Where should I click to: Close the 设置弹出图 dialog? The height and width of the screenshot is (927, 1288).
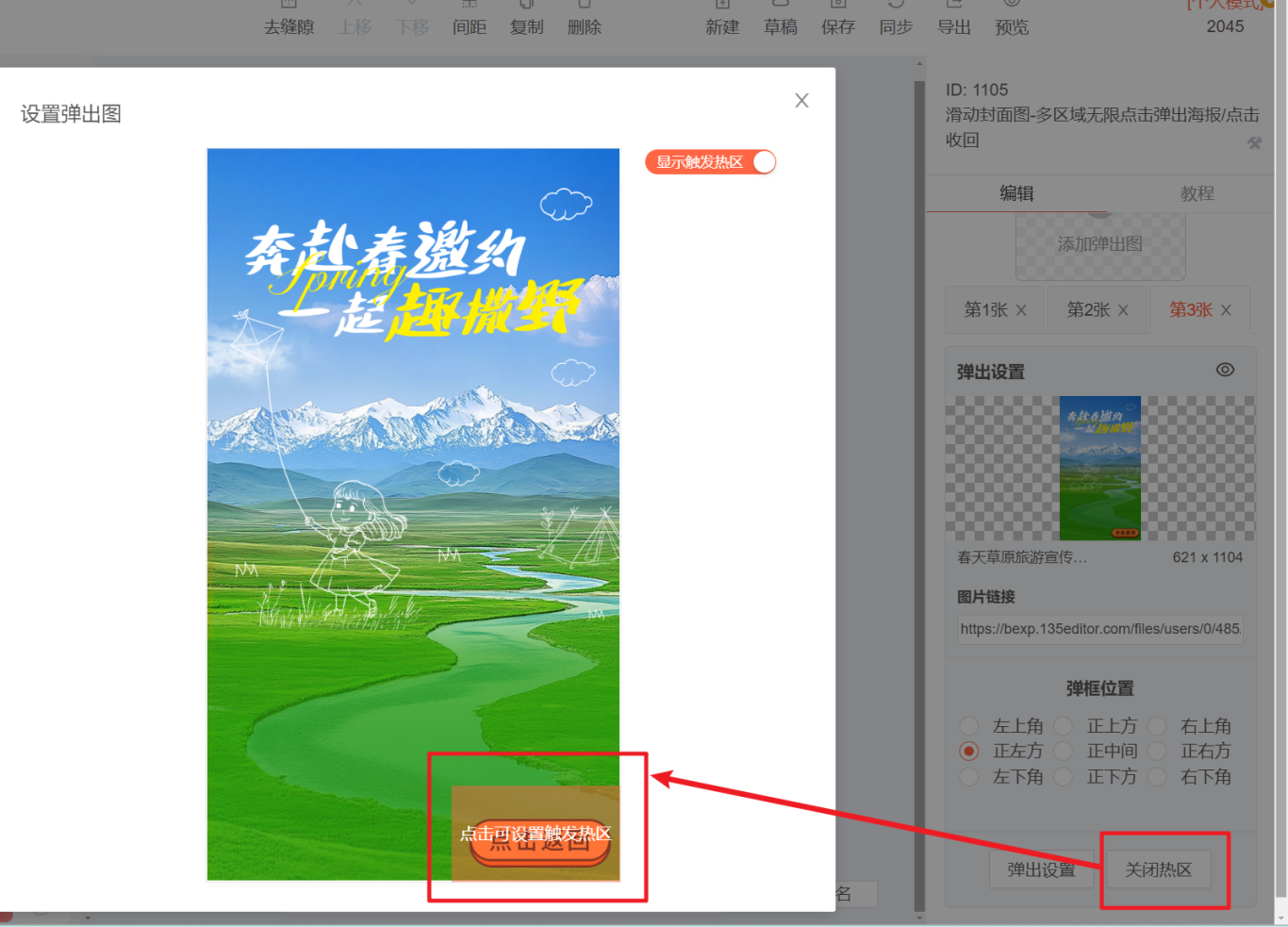pyautogui.click(x=801, y=101)
